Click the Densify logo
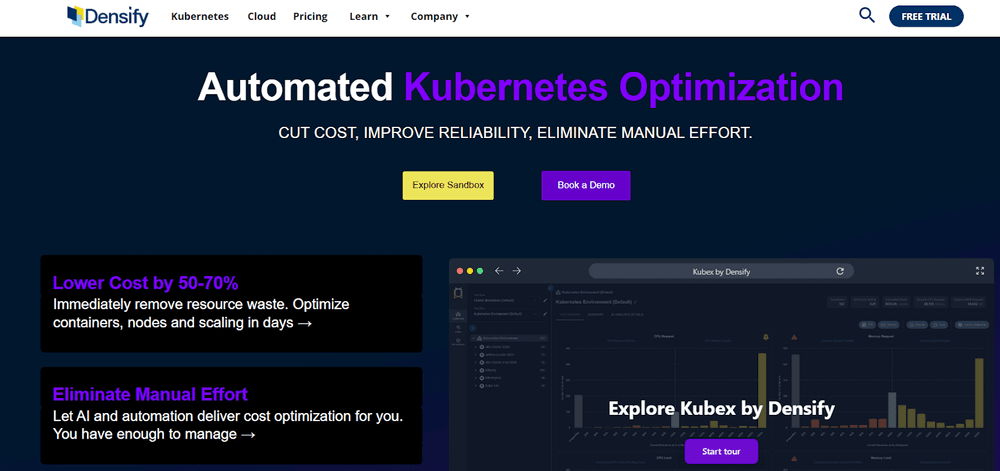 pos(107,16)
